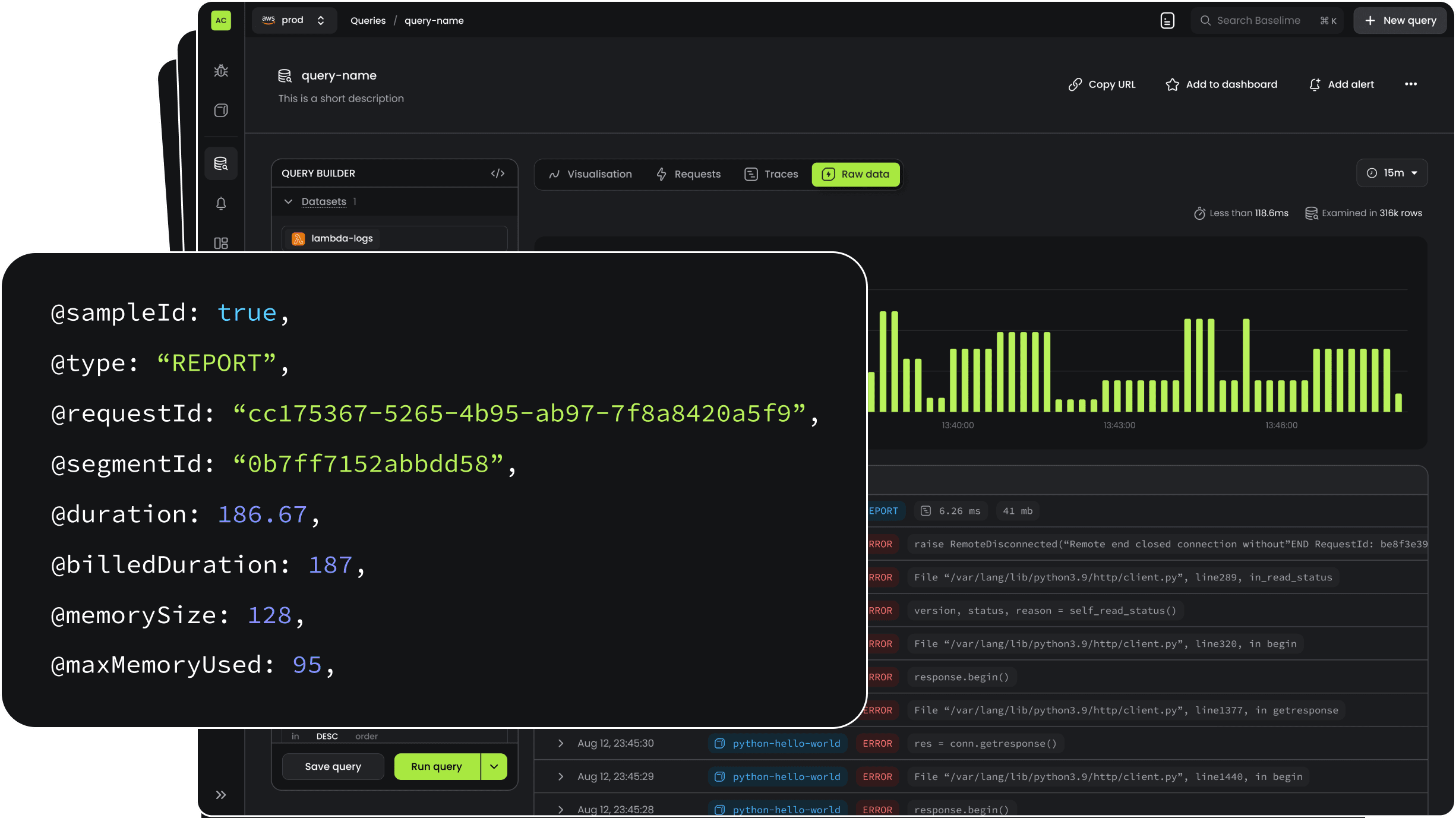Switch to the Visualisation tab
1456x818 pixels.
pyautogui.click(x=590, y=174)
